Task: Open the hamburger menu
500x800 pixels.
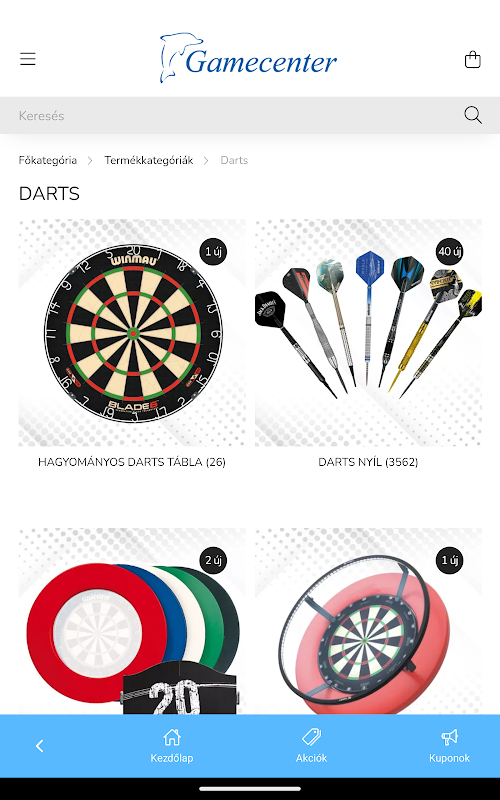Action: coord(28,59)
